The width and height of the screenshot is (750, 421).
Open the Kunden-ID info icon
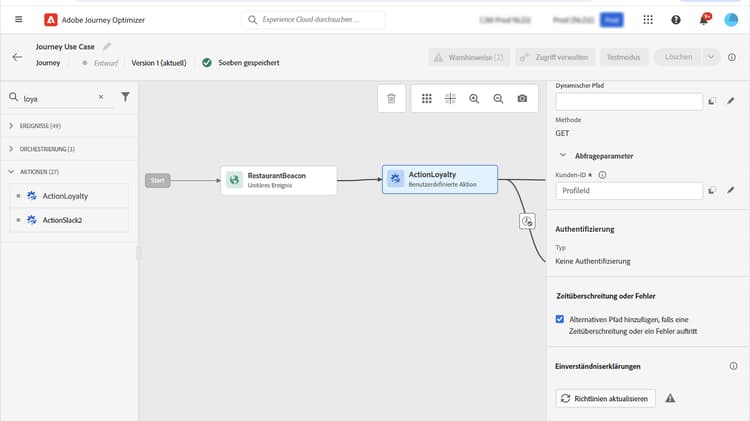click(x=602, y=175)
